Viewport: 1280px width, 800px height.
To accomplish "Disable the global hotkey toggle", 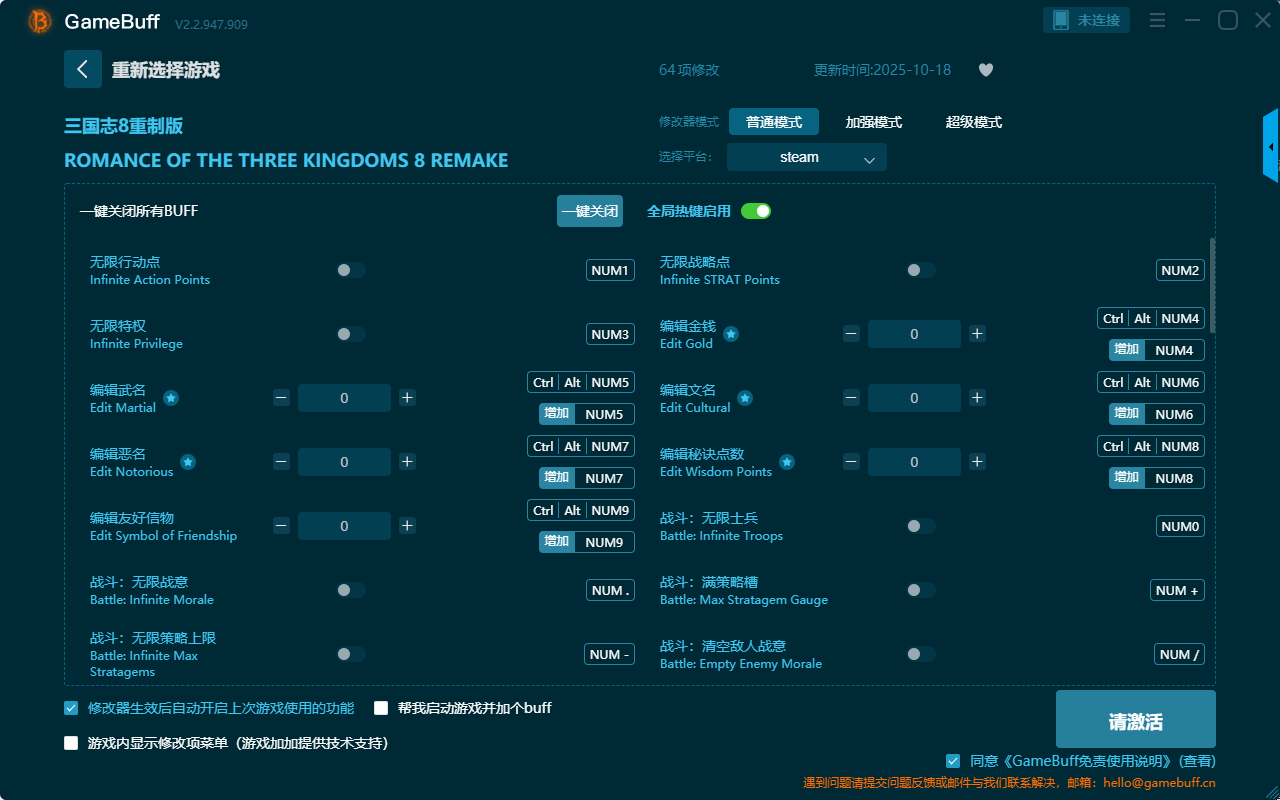I will [755, 211].
